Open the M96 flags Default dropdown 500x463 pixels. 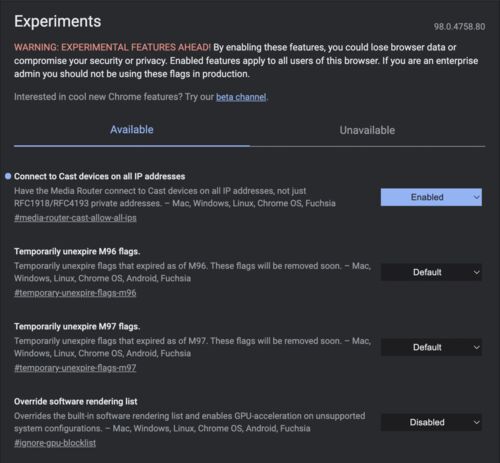(431, 272)
